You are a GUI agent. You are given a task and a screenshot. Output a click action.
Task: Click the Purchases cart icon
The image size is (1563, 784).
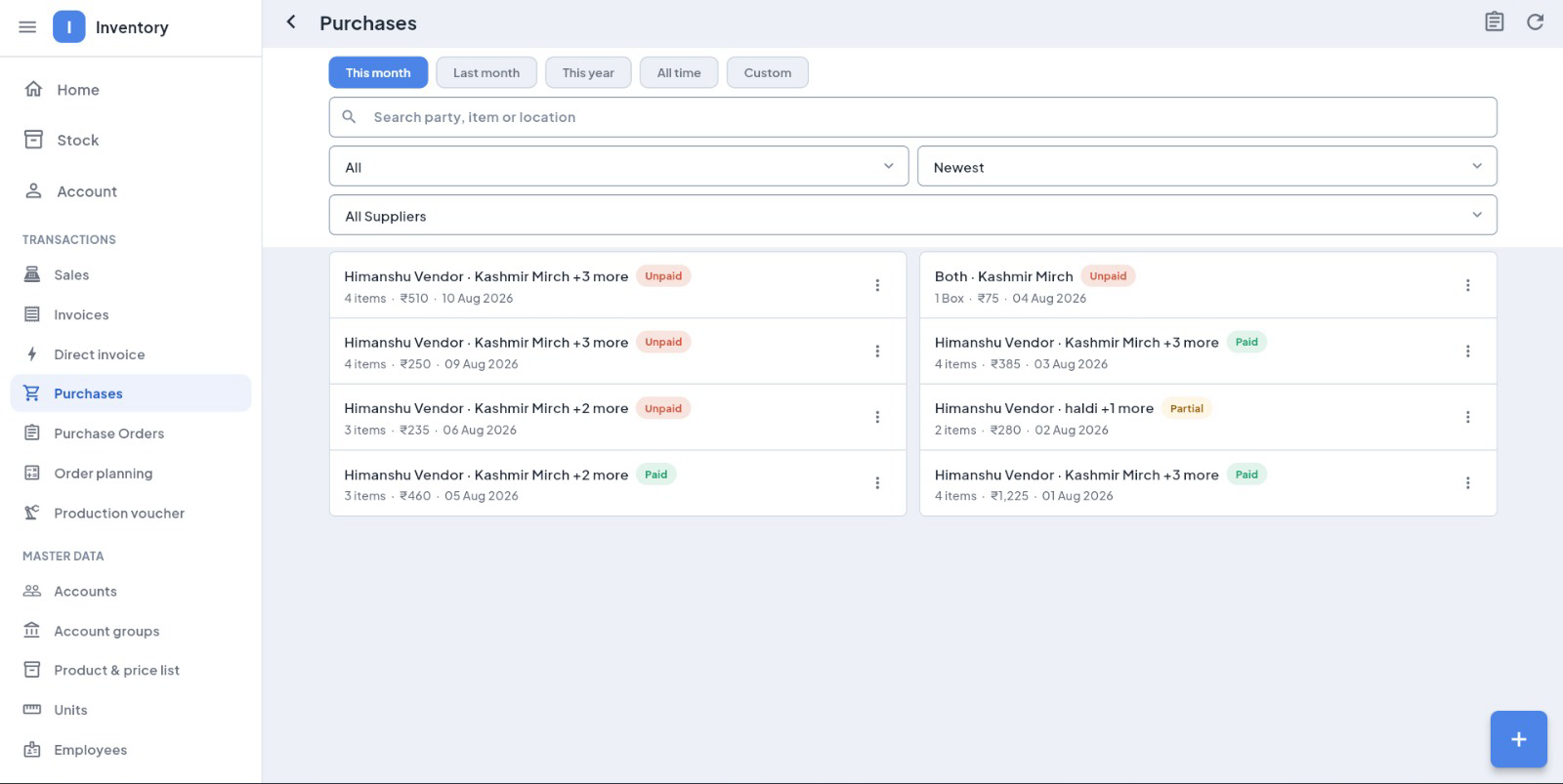point(32,393)
